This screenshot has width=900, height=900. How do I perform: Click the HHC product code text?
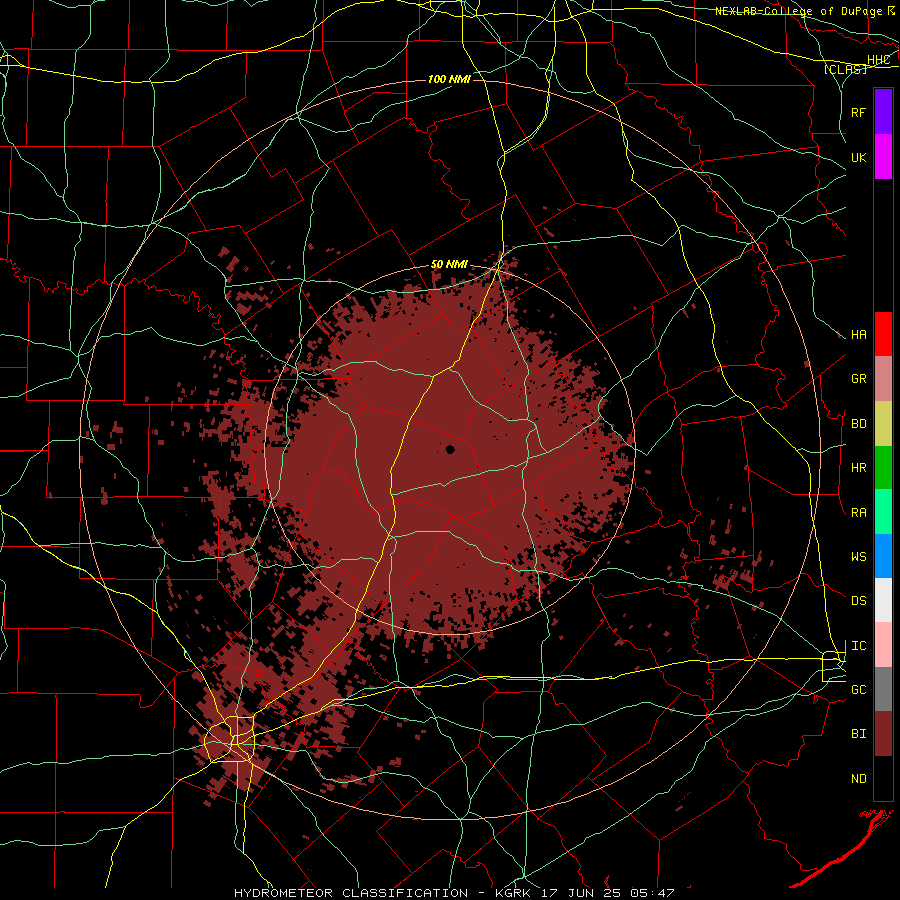[879, 60]
